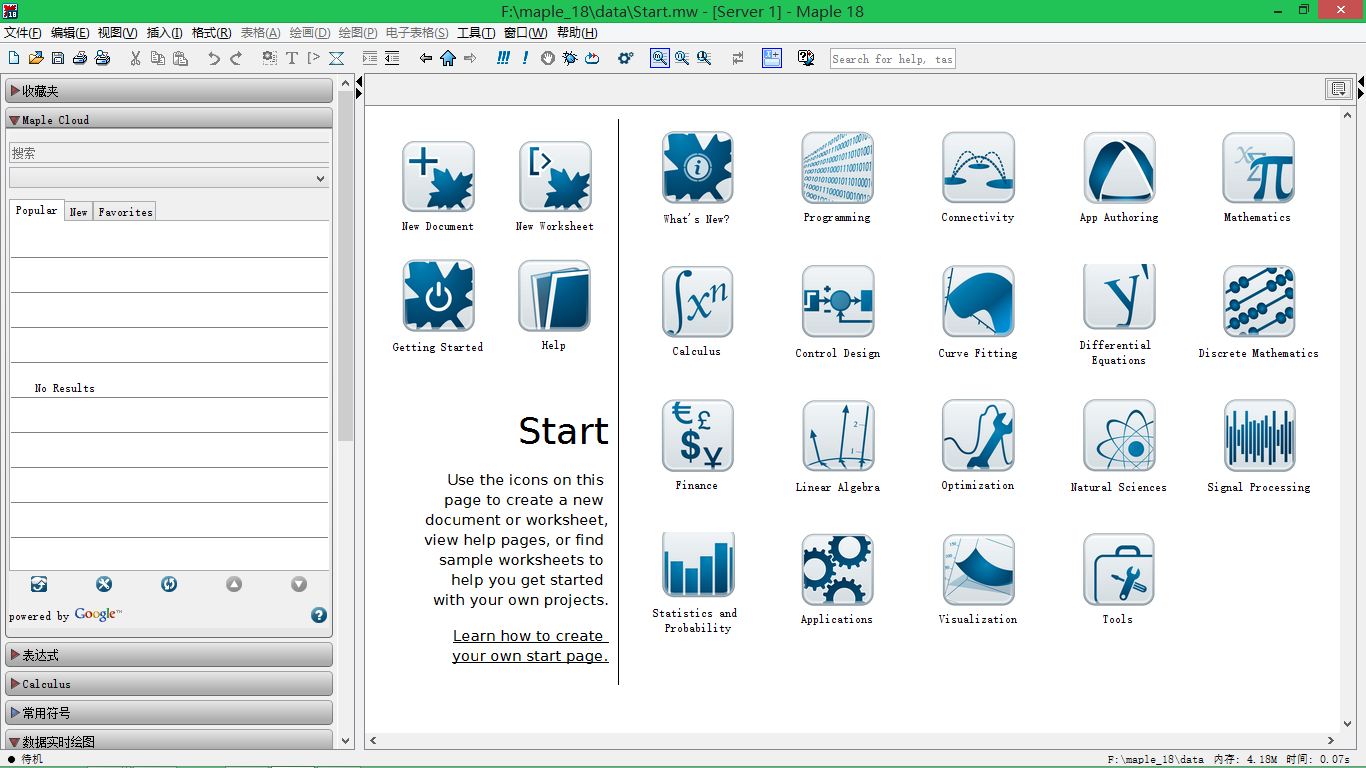Click the Indent section icon
The width and height of the screenshot is (1366, 768).
[x=370, y=59]
